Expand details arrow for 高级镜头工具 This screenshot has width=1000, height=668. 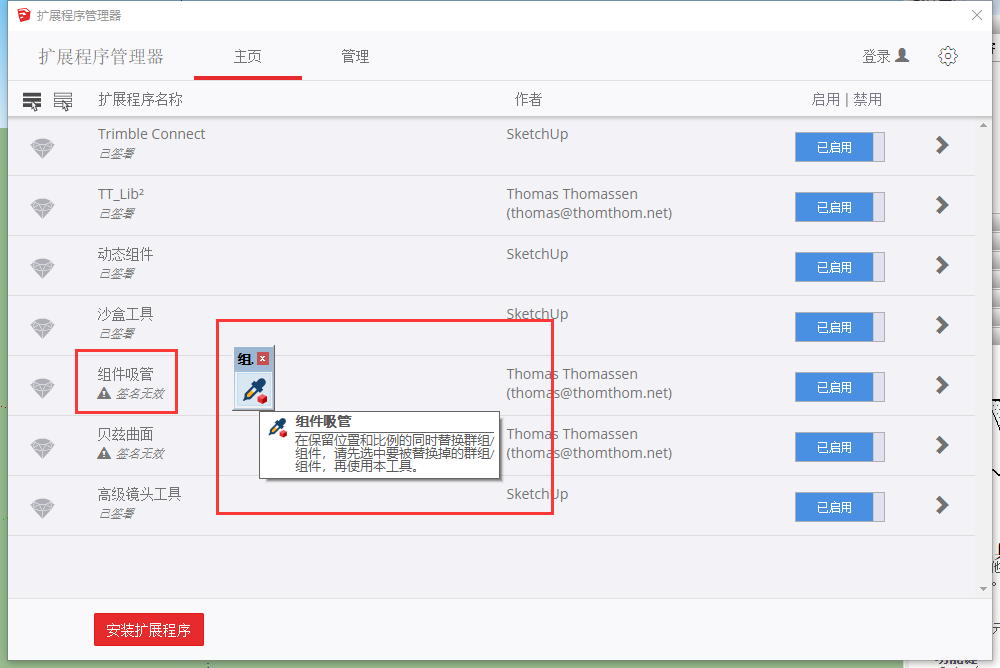pos(943,505)
